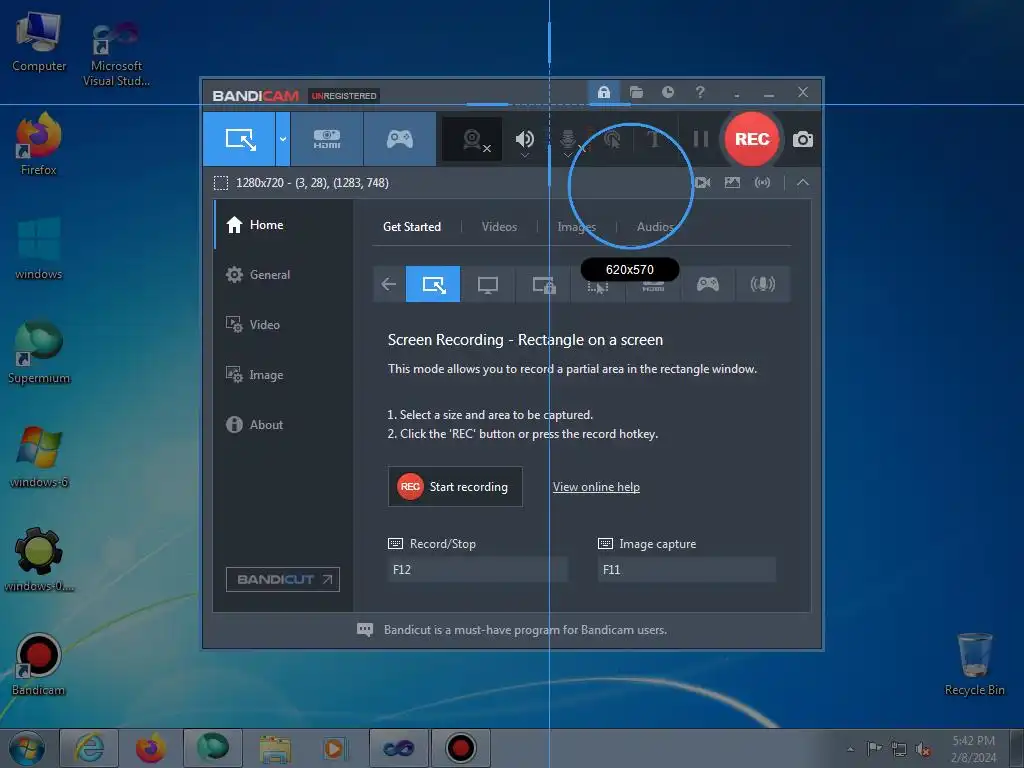Click the 1280x720 recording area text
The width and height of the screenshot is (1024, 768).
[x=312, y=183]
